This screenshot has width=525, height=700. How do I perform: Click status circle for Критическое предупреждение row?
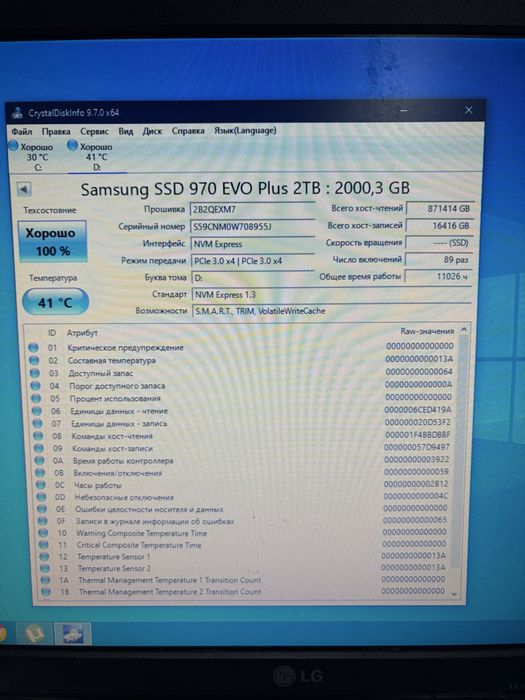click(33, 347)
